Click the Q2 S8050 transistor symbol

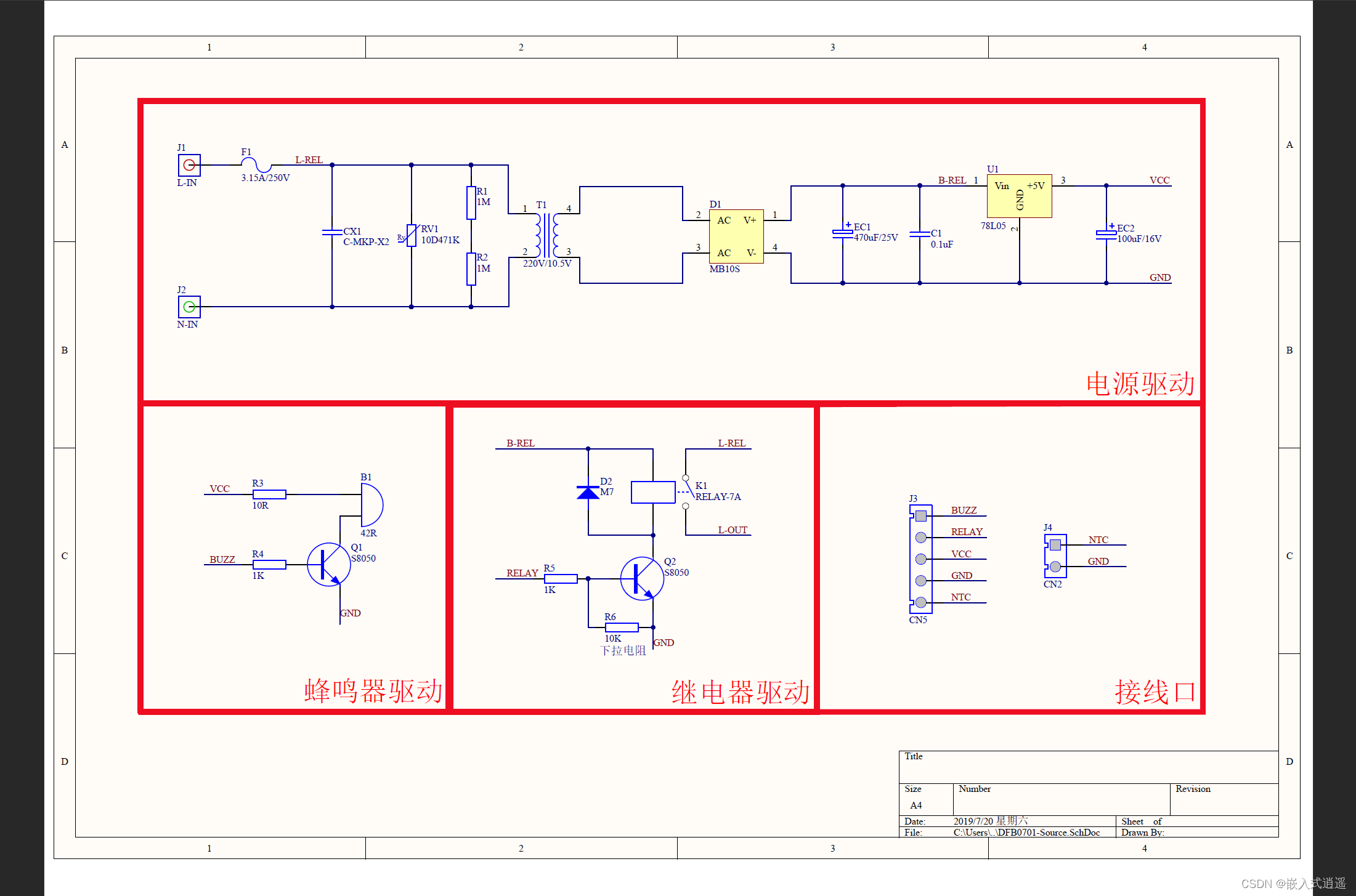pos(642,579)
